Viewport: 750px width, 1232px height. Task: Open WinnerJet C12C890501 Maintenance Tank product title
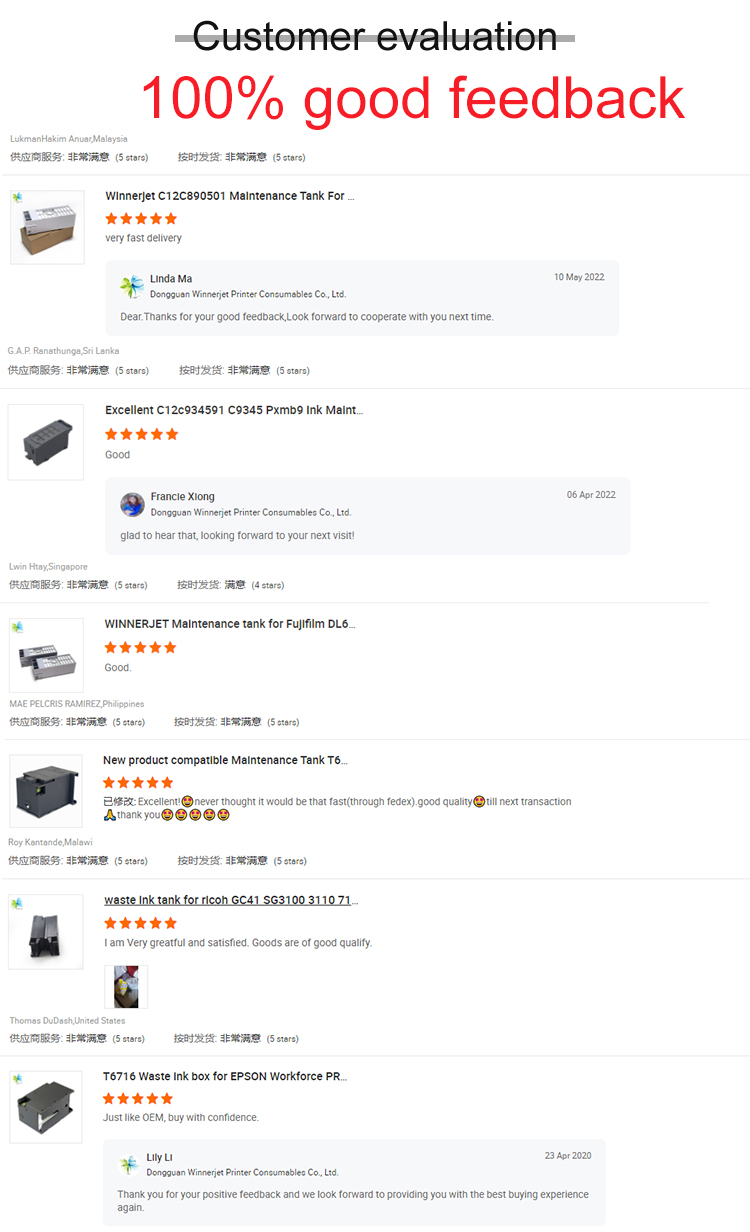(x=230, y=196)
